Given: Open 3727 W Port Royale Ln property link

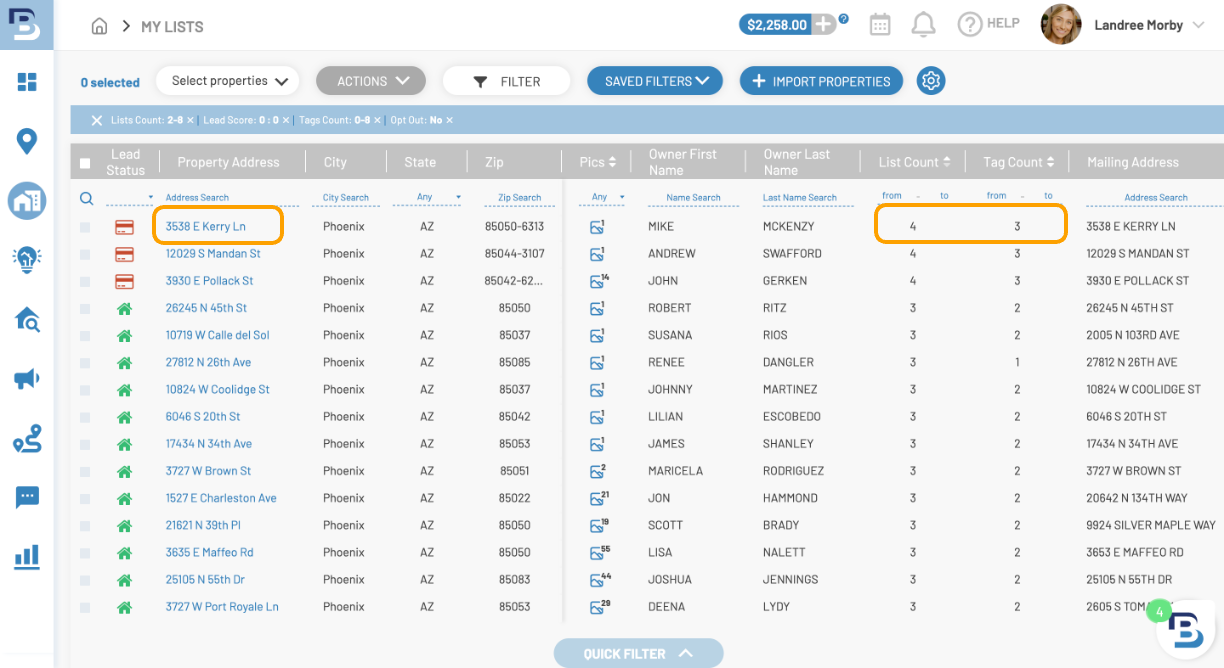Looking at the screenshot, I should tap(222, 606).
